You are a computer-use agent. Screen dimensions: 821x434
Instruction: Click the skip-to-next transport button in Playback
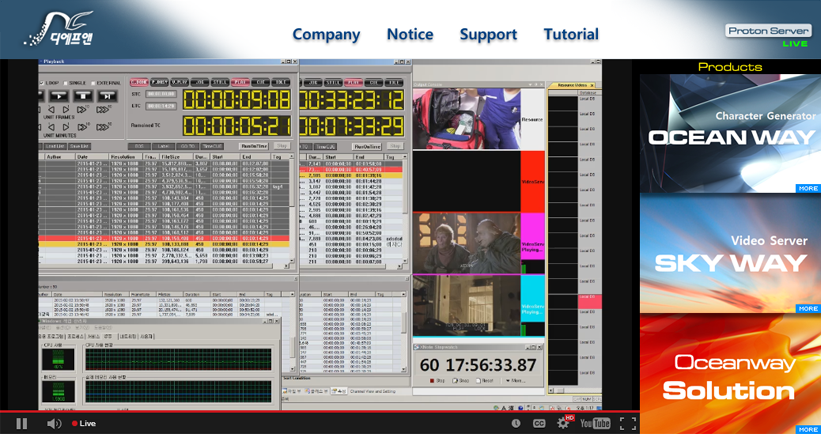pos(107,96)
